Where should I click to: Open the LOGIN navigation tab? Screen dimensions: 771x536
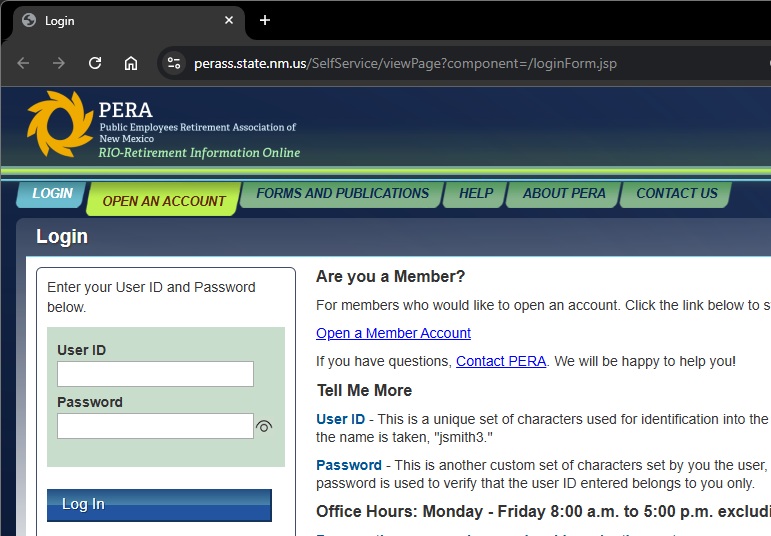click(x=52, y=193)
